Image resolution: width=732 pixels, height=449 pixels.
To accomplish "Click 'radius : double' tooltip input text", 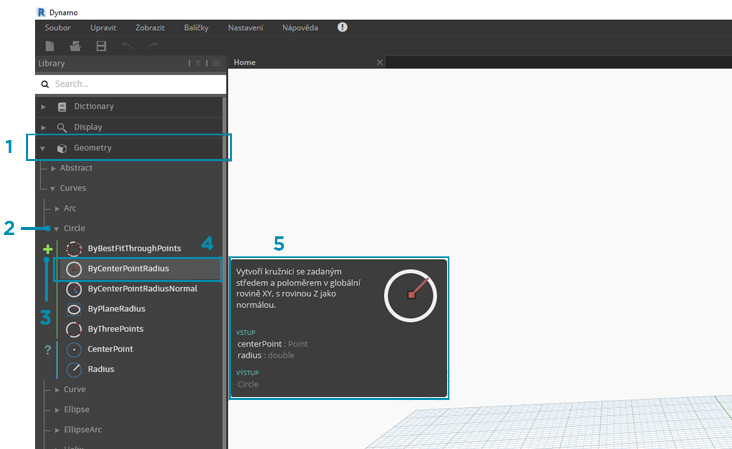I will coord(266,355).
